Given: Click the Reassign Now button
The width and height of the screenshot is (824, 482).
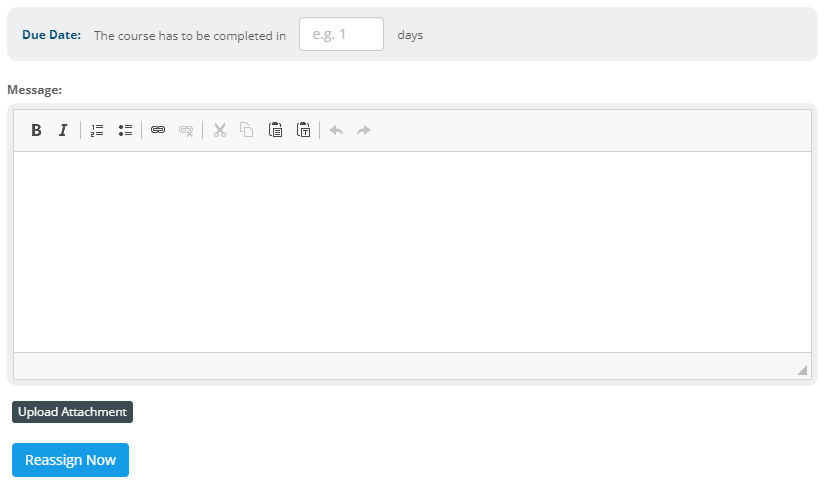Looking at the screenshot, I should [x=70, y=460].
